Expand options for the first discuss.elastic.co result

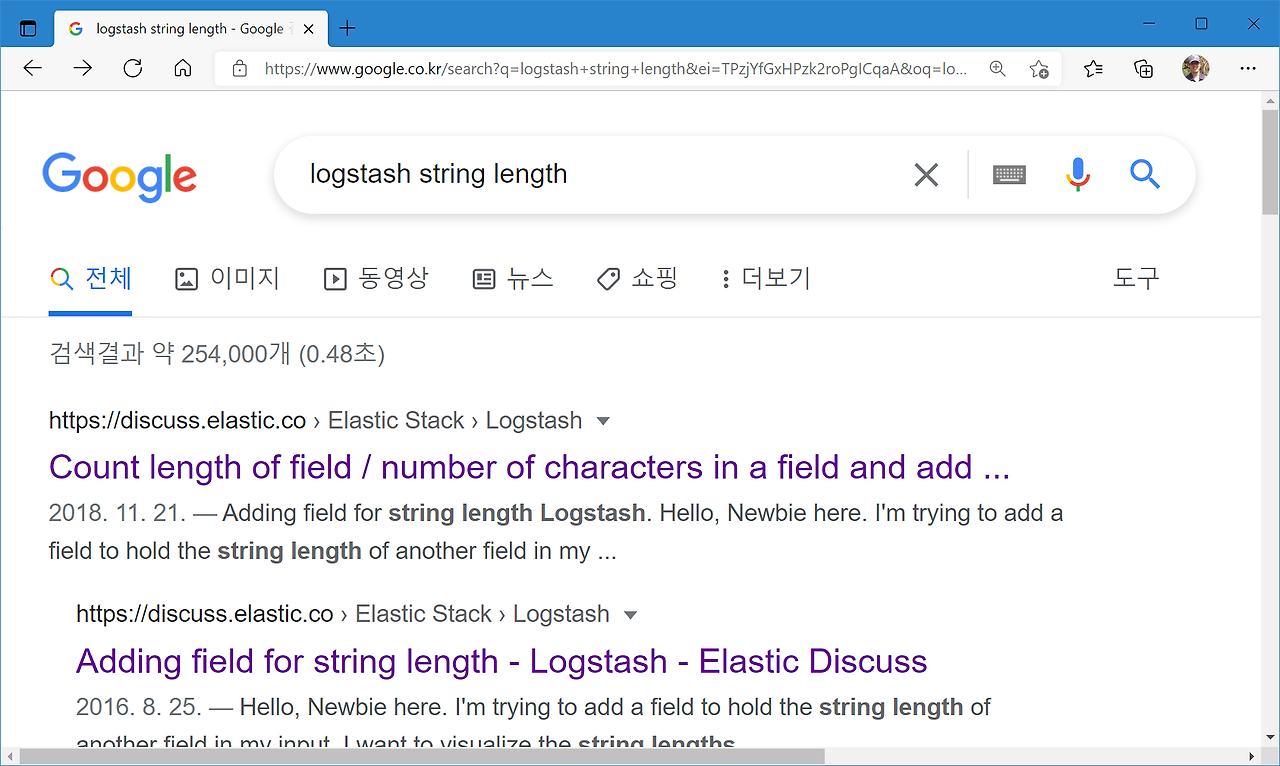pos(603,422)
